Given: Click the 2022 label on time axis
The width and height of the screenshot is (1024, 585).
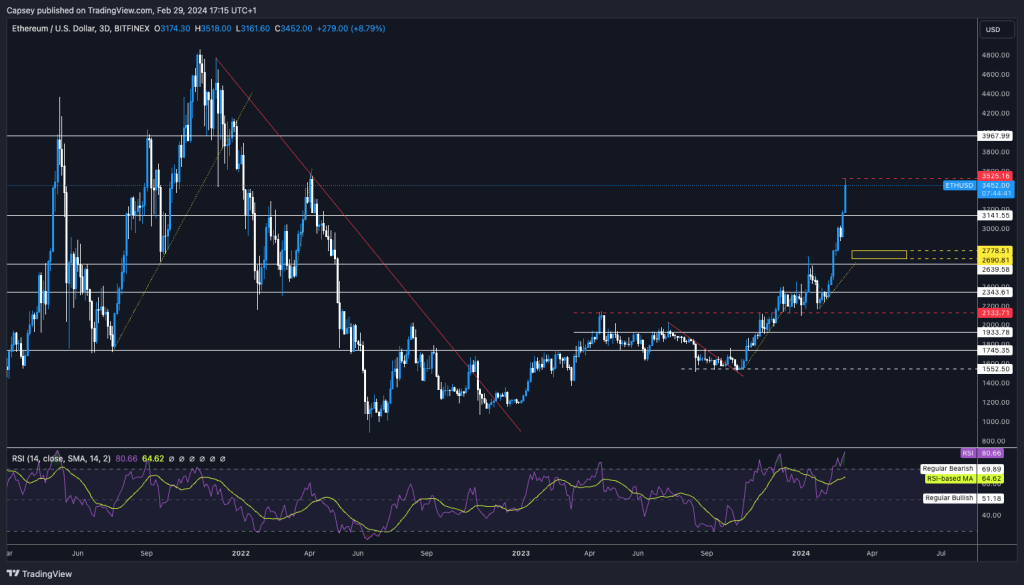Looking at the screenshot, I should [x=241, y=554].
